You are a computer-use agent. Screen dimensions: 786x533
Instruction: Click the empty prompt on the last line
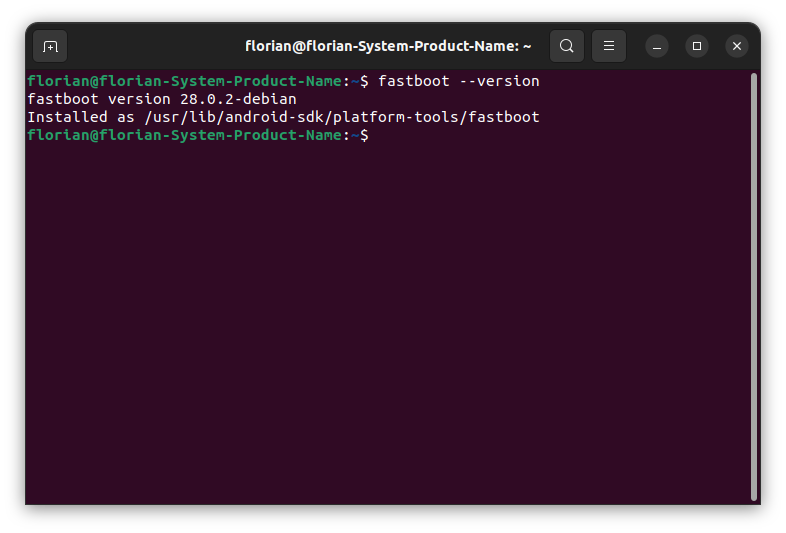[x=198, y=135]
